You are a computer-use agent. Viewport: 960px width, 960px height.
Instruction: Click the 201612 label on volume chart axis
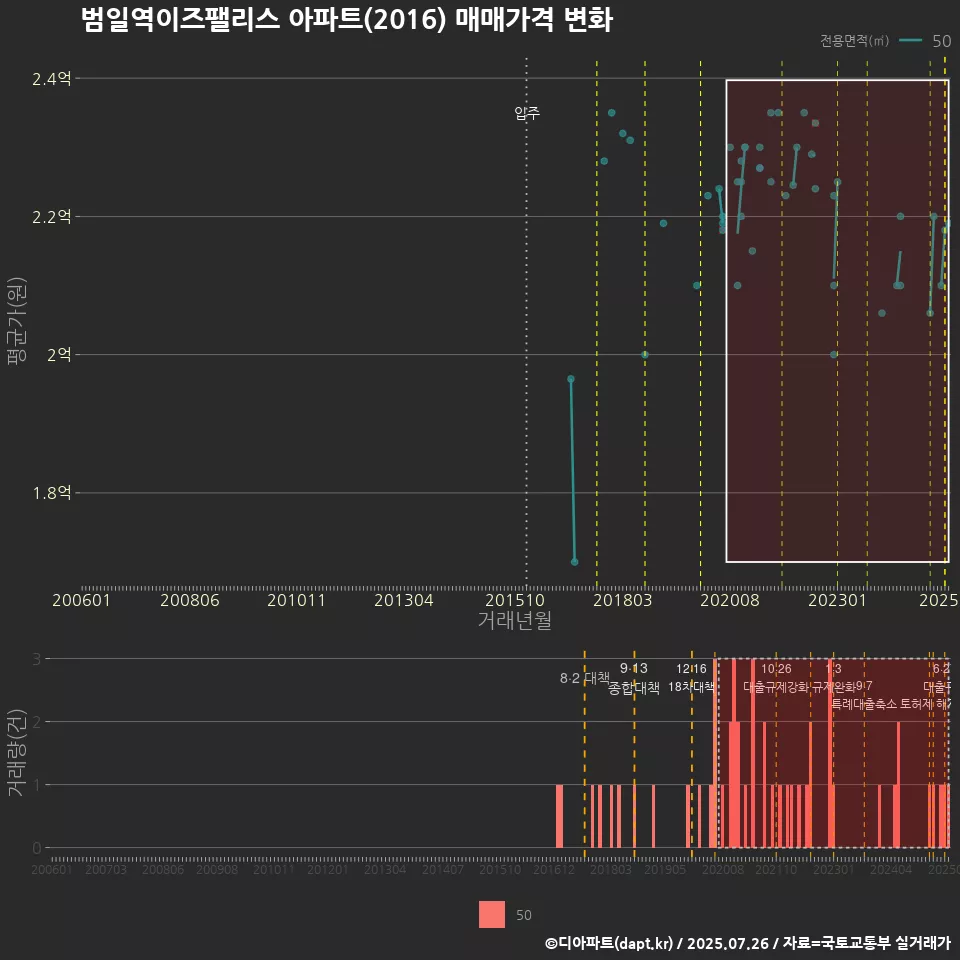(x=554, y=869)
